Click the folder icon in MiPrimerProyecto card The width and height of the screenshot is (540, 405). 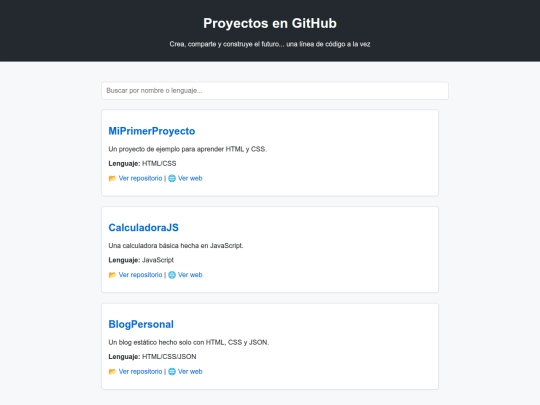point(112,178)
